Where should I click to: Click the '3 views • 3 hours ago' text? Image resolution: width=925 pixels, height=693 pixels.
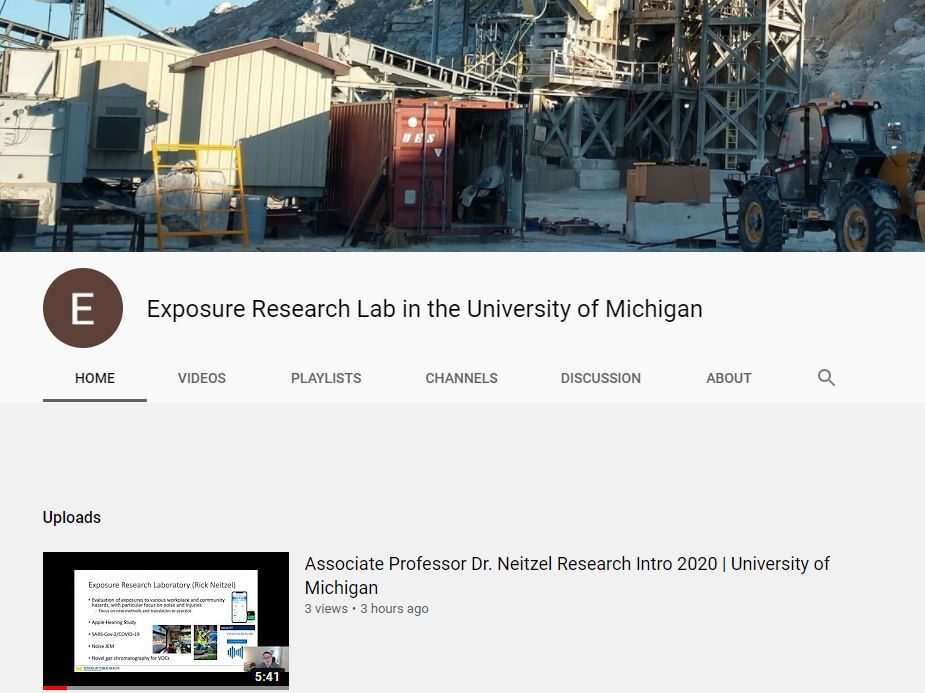366,608
